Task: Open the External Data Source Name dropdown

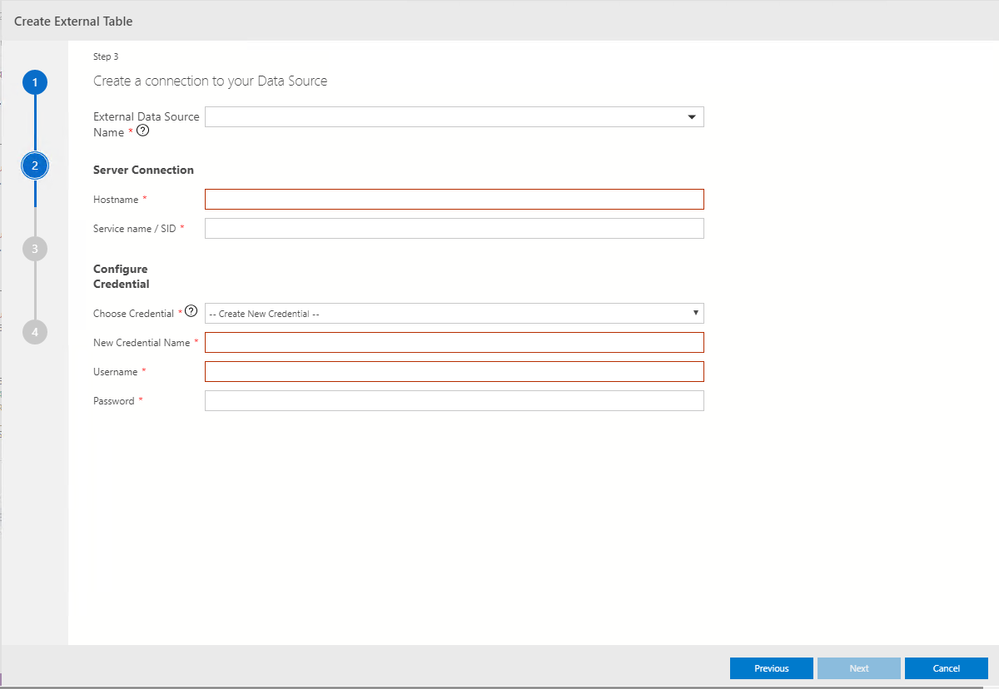Action: [x=454, y=117]
